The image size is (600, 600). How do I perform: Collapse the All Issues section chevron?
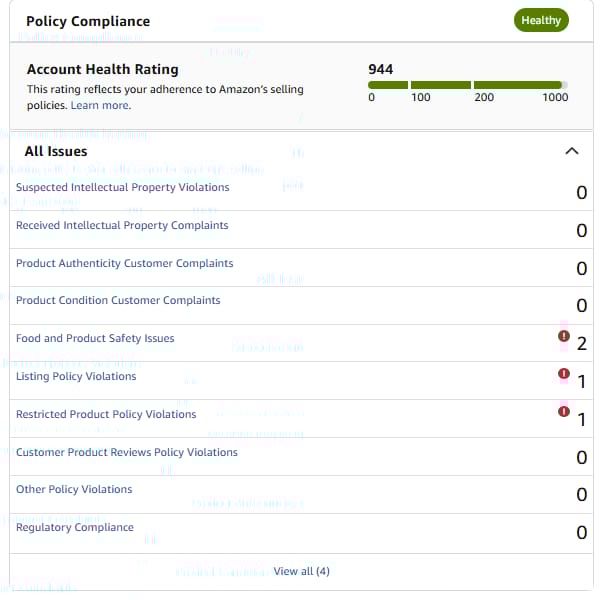click(x=572, y=151)
